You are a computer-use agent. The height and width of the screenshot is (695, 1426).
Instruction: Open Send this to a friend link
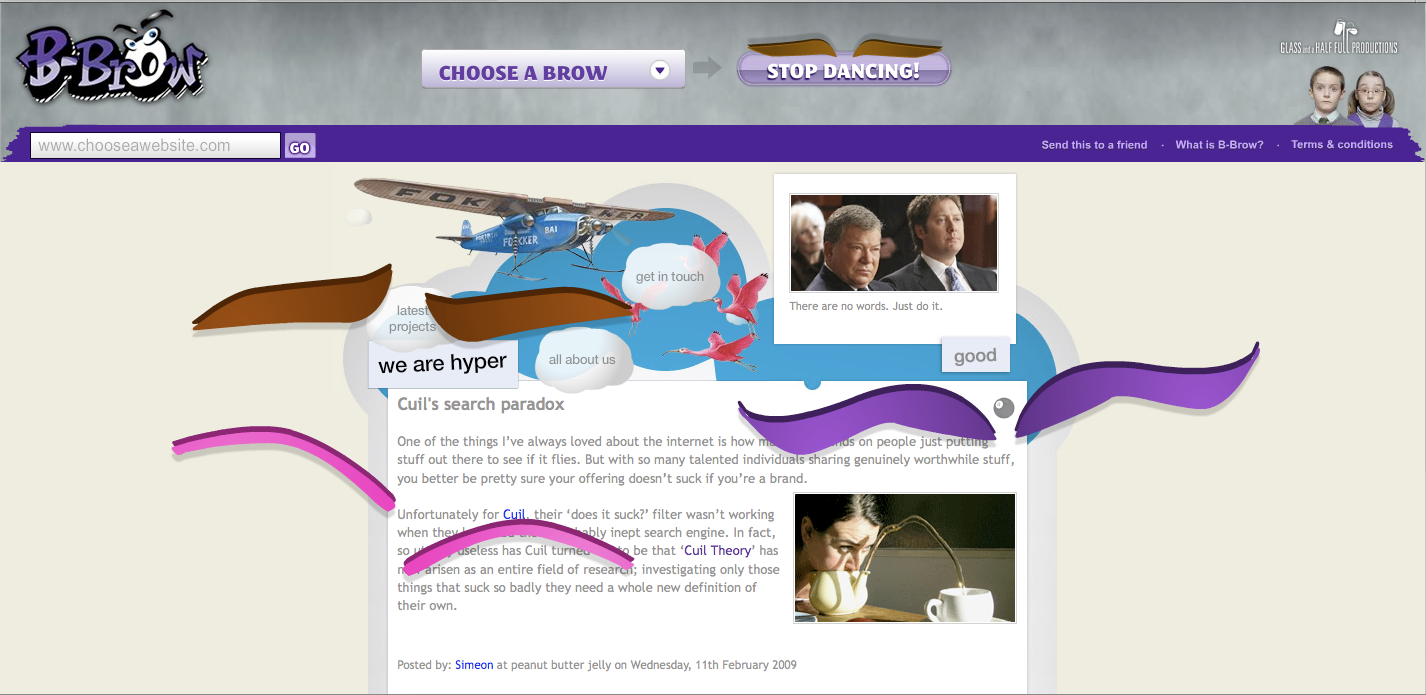click(x=1094, y=145)
